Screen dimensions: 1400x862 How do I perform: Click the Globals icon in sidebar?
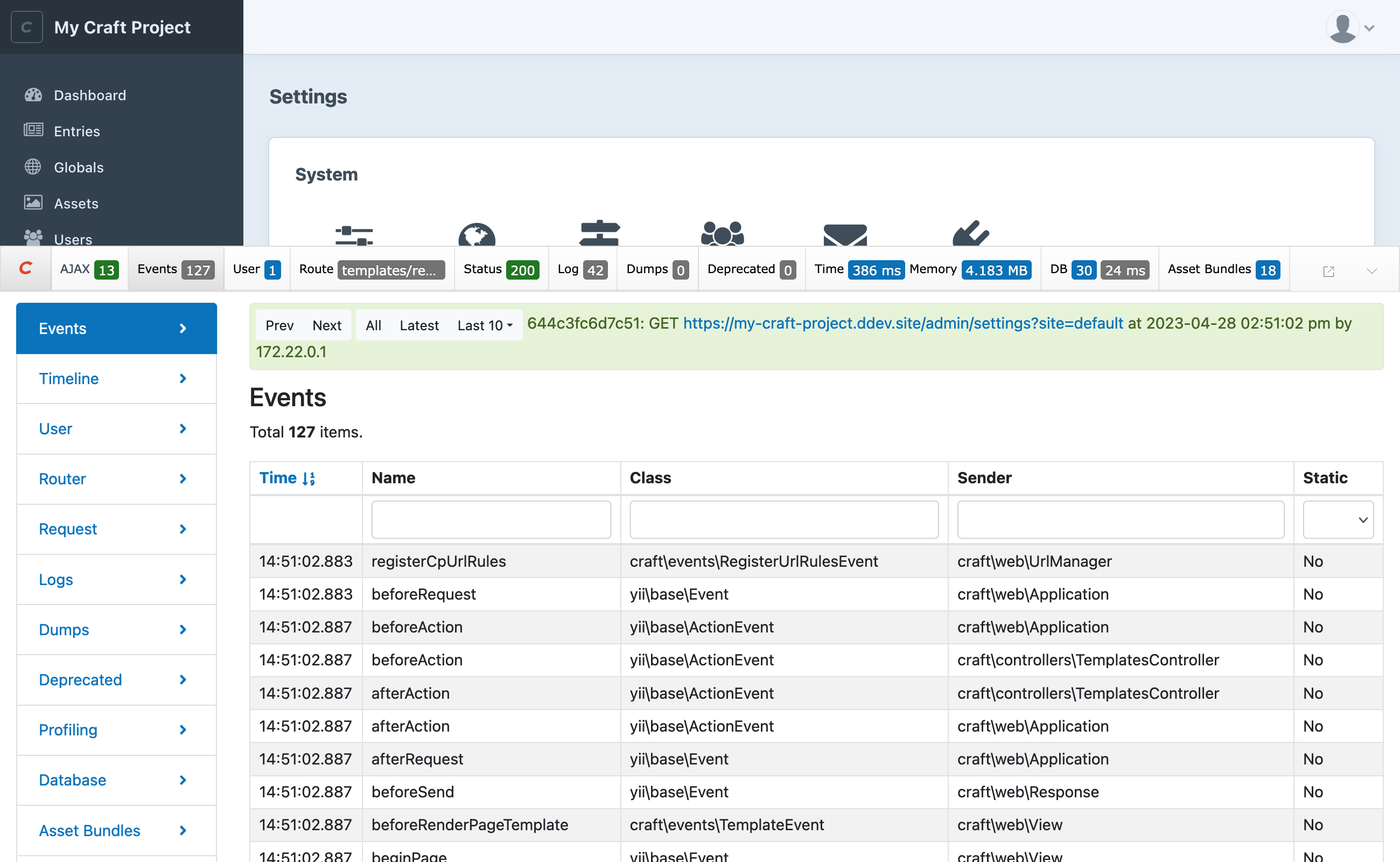[x=33, y=167]
